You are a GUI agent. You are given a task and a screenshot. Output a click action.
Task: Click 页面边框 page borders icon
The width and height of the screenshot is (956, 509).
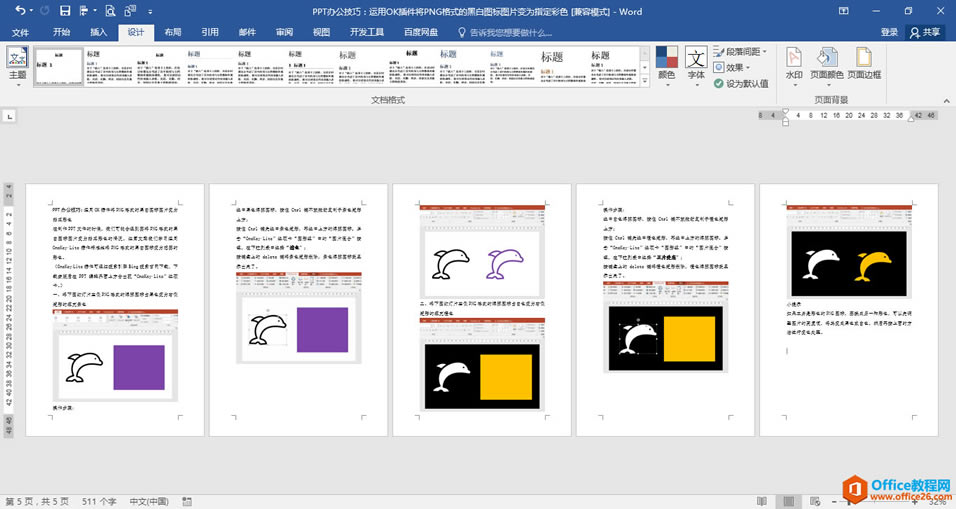pyautogui.click(x=864, y=63)
